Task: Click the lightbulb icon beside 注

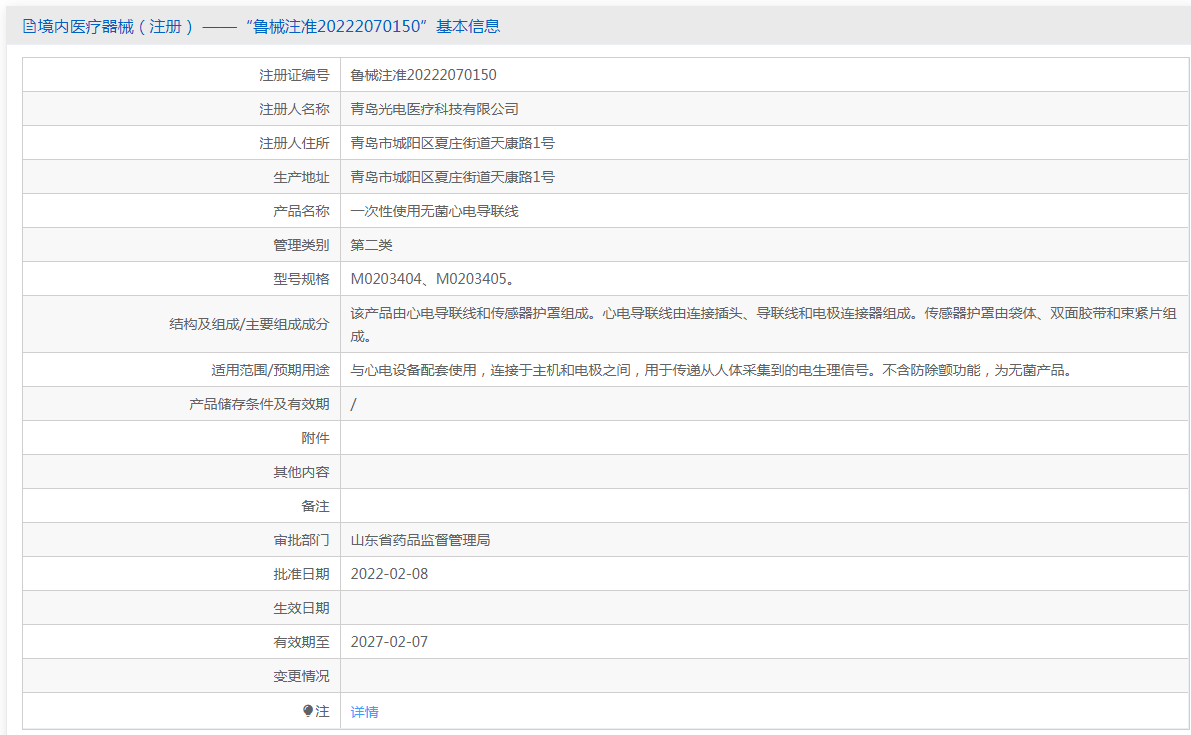Action: pyautogui.click(x=308, y=711)
